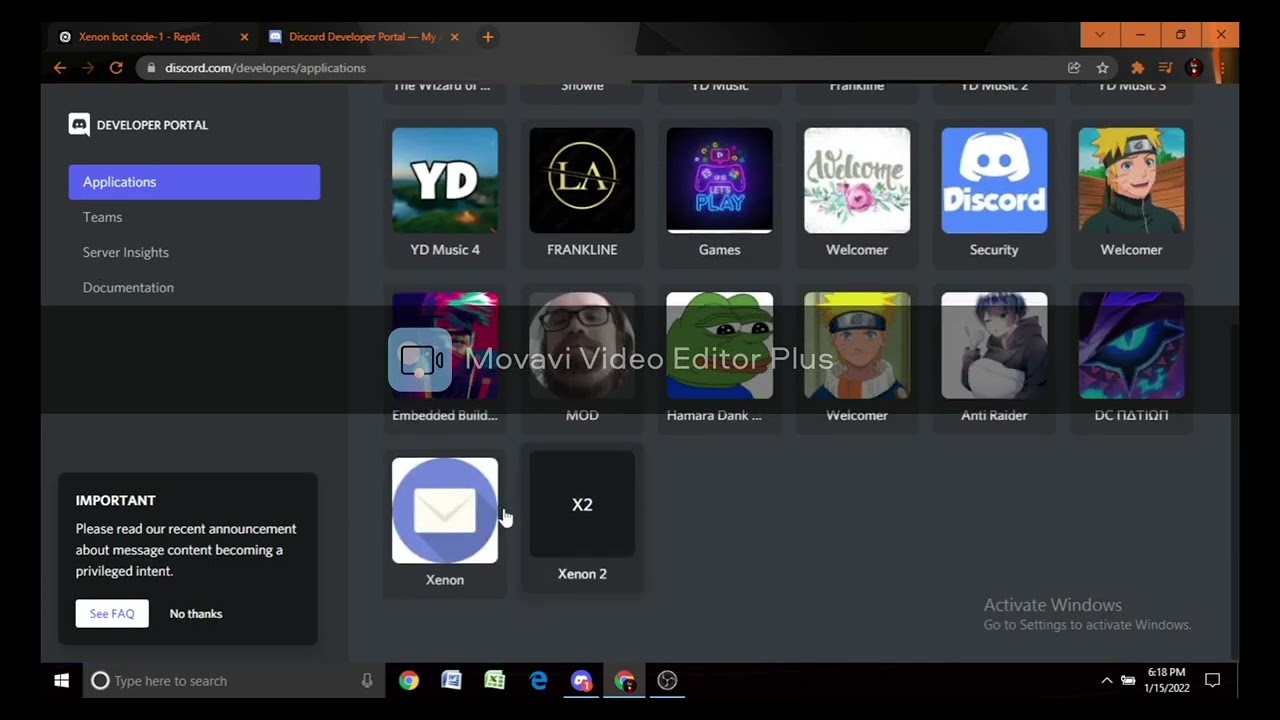Click the address bar URL field
This screenshot has width=1280, height=720.
point(600,68)
